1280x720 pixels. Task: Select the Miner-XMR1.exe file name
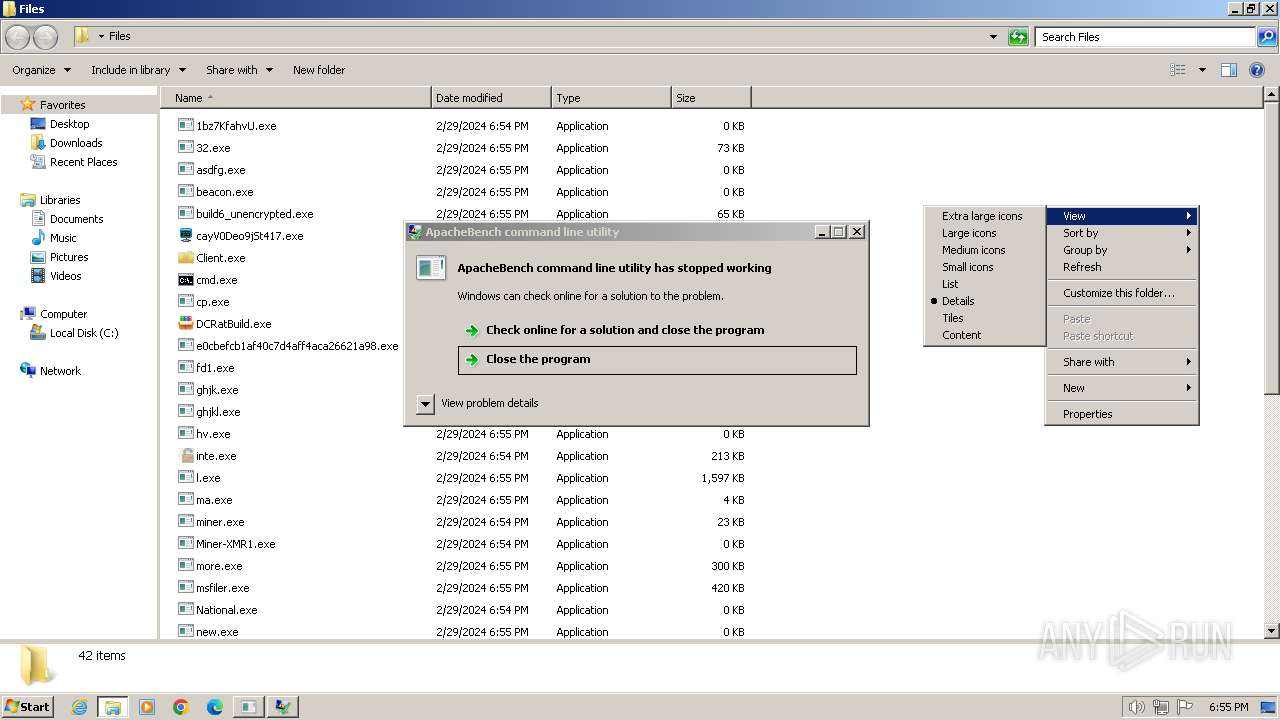236,544
